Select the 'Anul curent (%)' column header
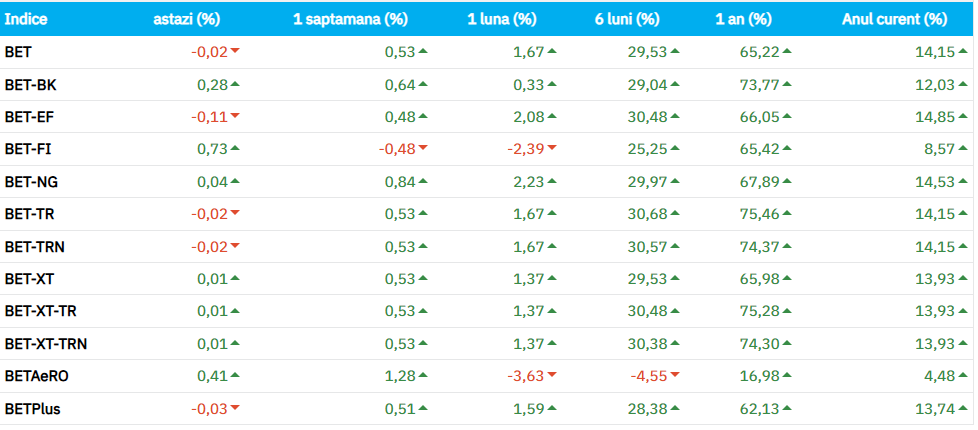The image size is (978, 430). [x=894, y=19]
